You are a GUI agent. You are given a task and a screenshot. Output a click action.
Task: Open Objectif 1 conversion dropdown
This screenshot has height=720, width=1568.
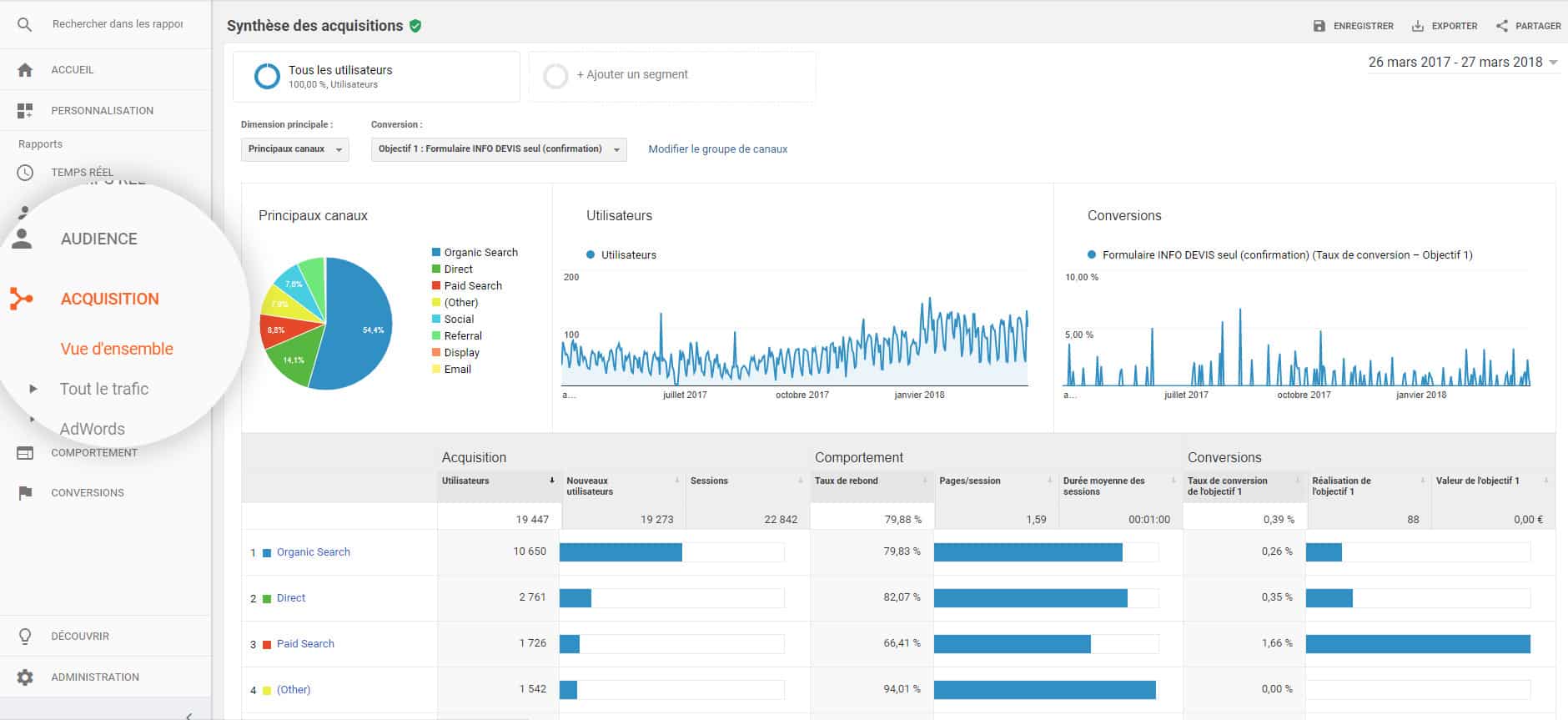click(499, 149)
